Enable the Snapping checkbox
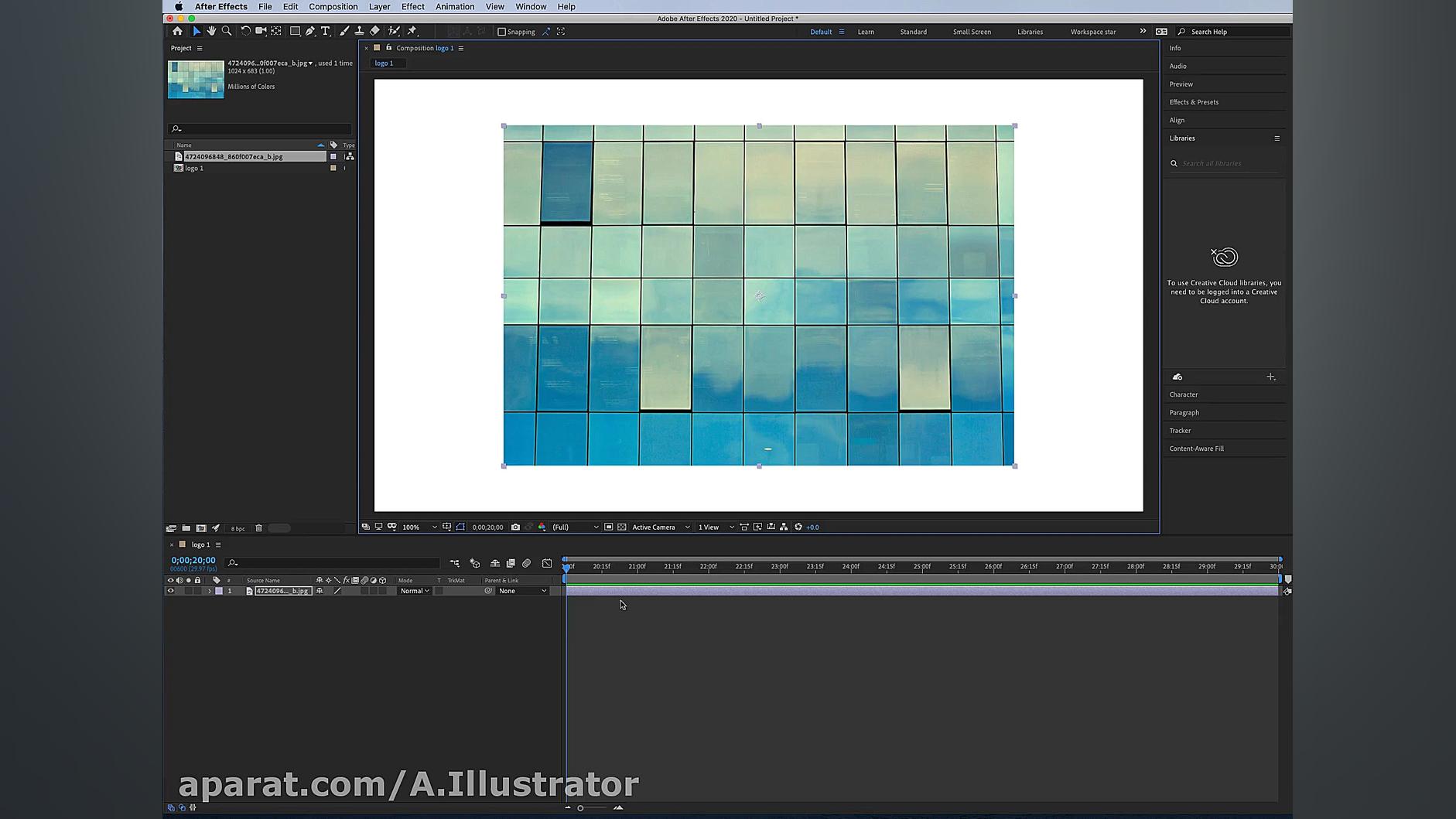 501,32
